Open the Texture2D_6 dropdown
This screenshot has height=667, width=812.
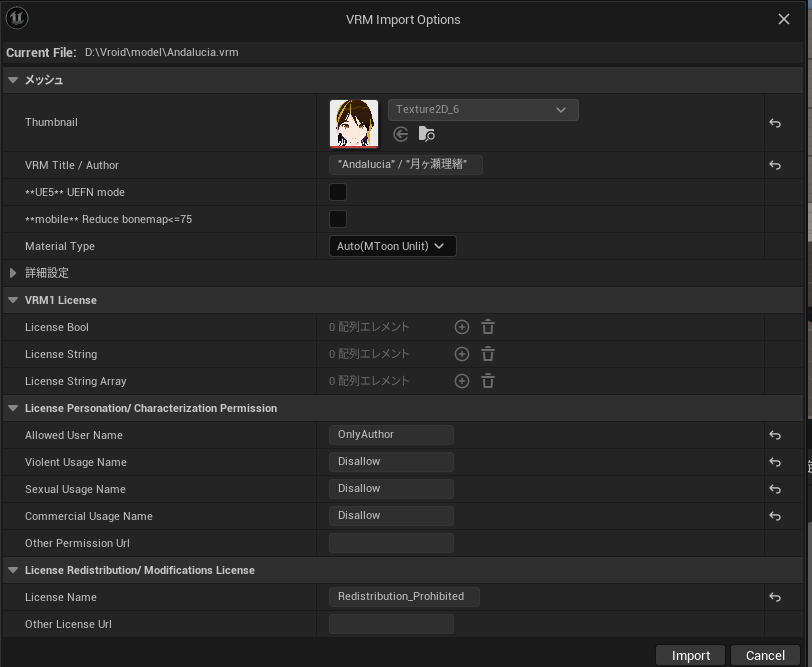[483, 110]
